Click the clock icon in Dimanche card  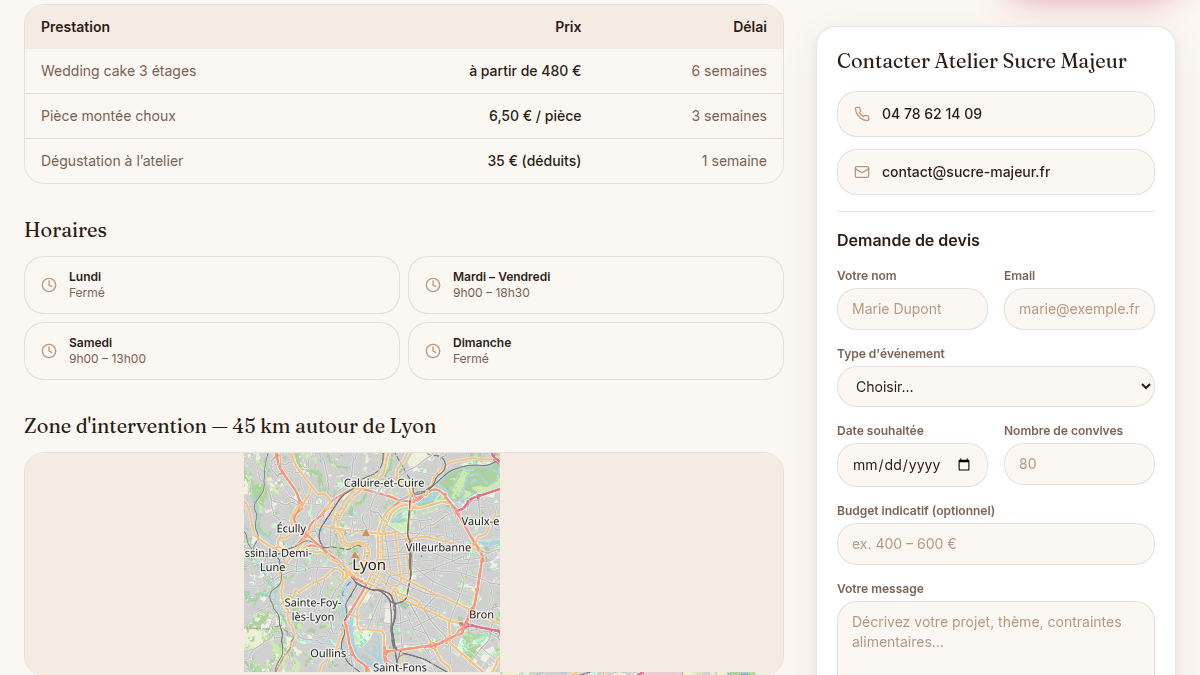coord(433,351)
